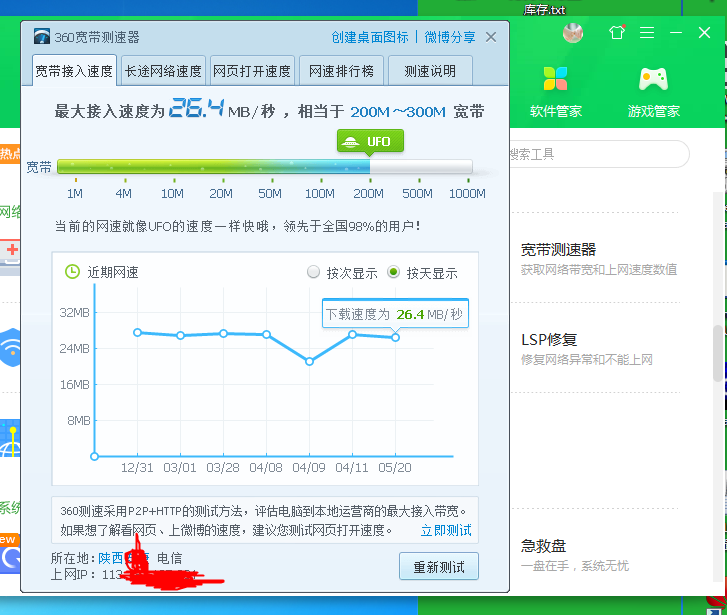Open LSP修复 tool entry in 360 window

(x=587, y=349)
